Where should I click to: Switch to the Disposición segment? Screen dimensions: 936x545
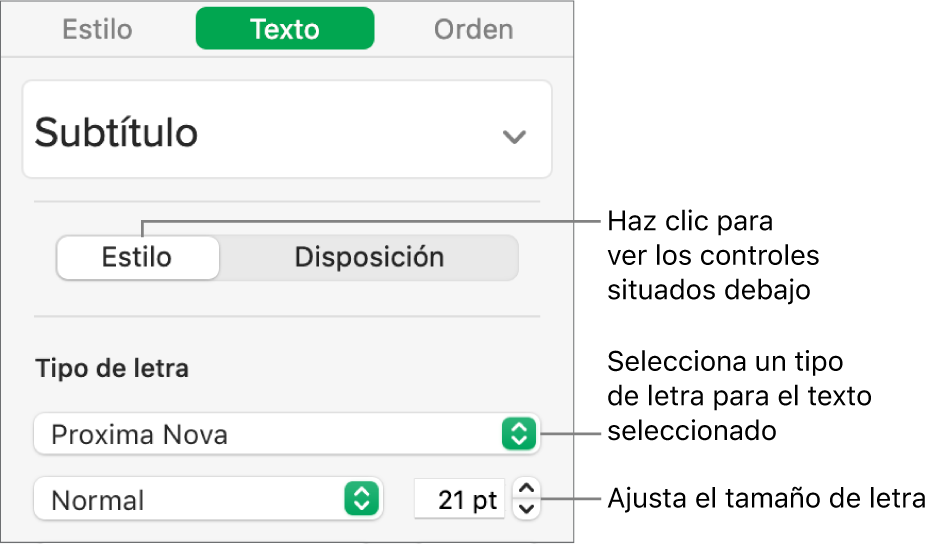point(368,257)
